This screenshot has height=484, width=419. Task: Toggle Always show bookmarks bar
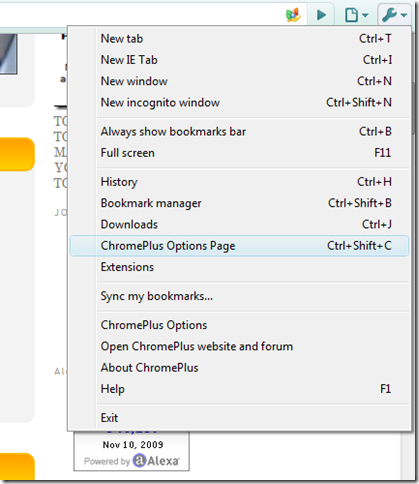click(239, 132)
